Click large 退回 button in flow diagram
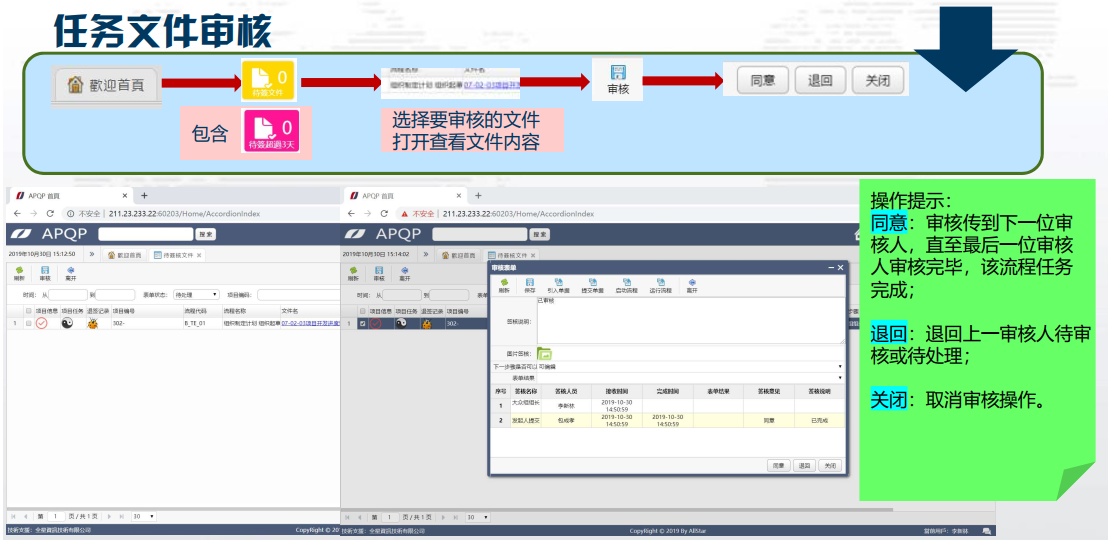The width and height of the screenshot is (1110, 541). [x=819, y=81]
